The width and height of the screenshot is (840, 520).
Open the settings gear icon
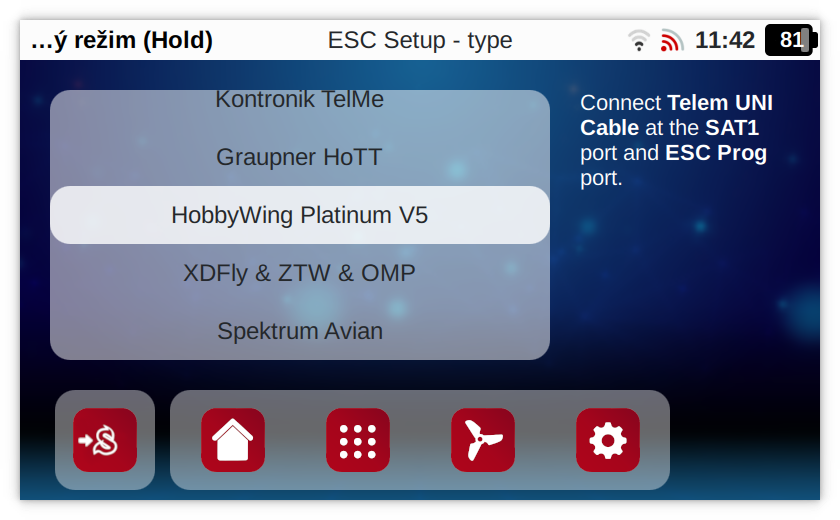(608, 440)
